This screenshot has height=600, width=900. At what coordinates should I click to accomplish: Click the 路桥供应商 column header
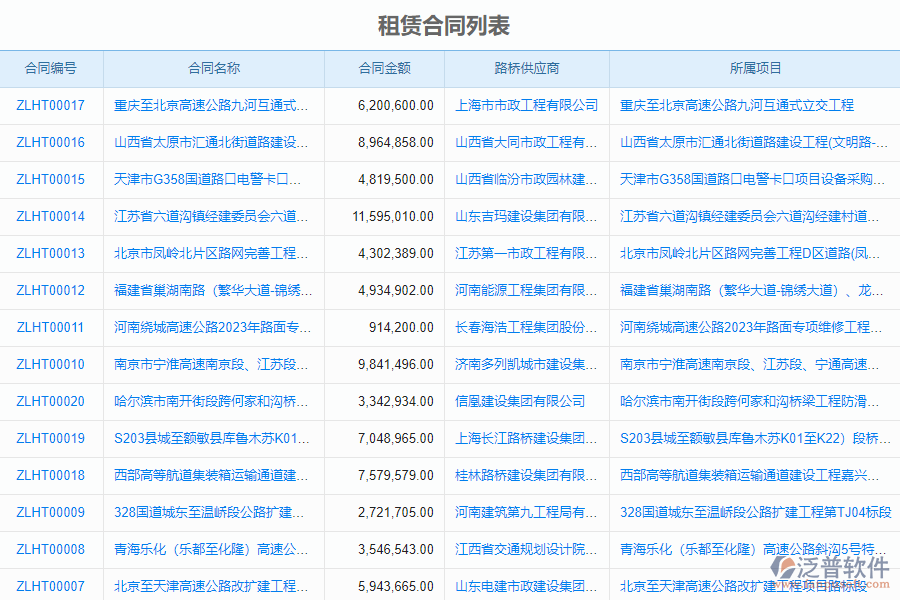(528, 68)
